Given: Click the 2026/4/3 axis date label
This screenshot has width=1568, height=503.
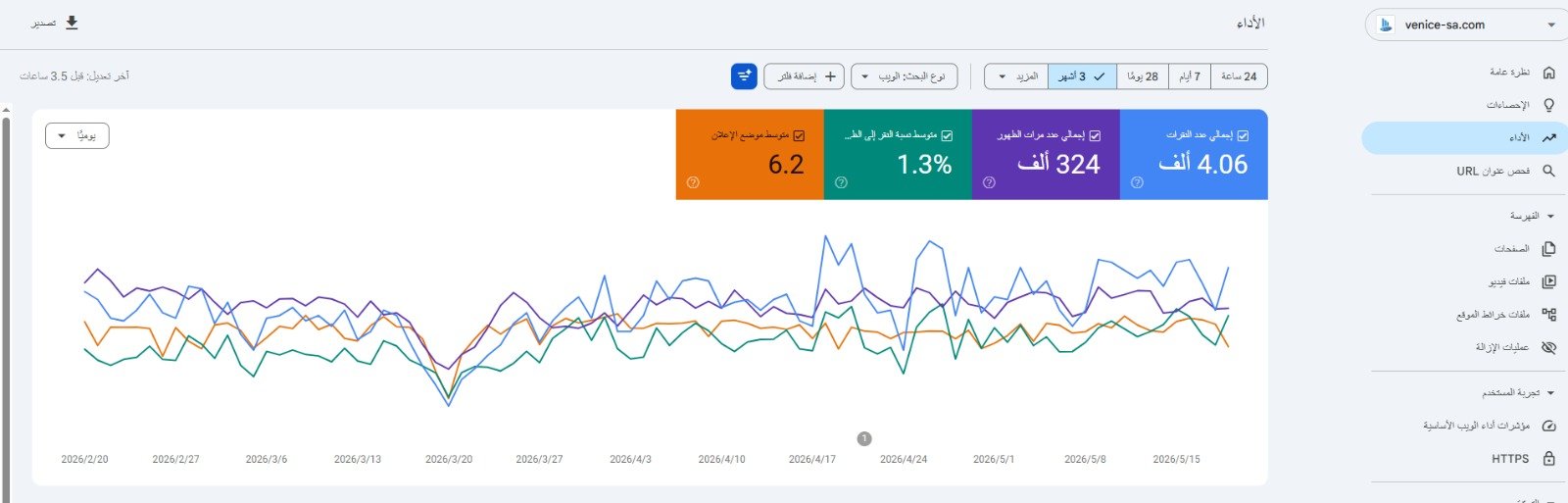Looking at the screenshot, I should click(x=630, y=459).
